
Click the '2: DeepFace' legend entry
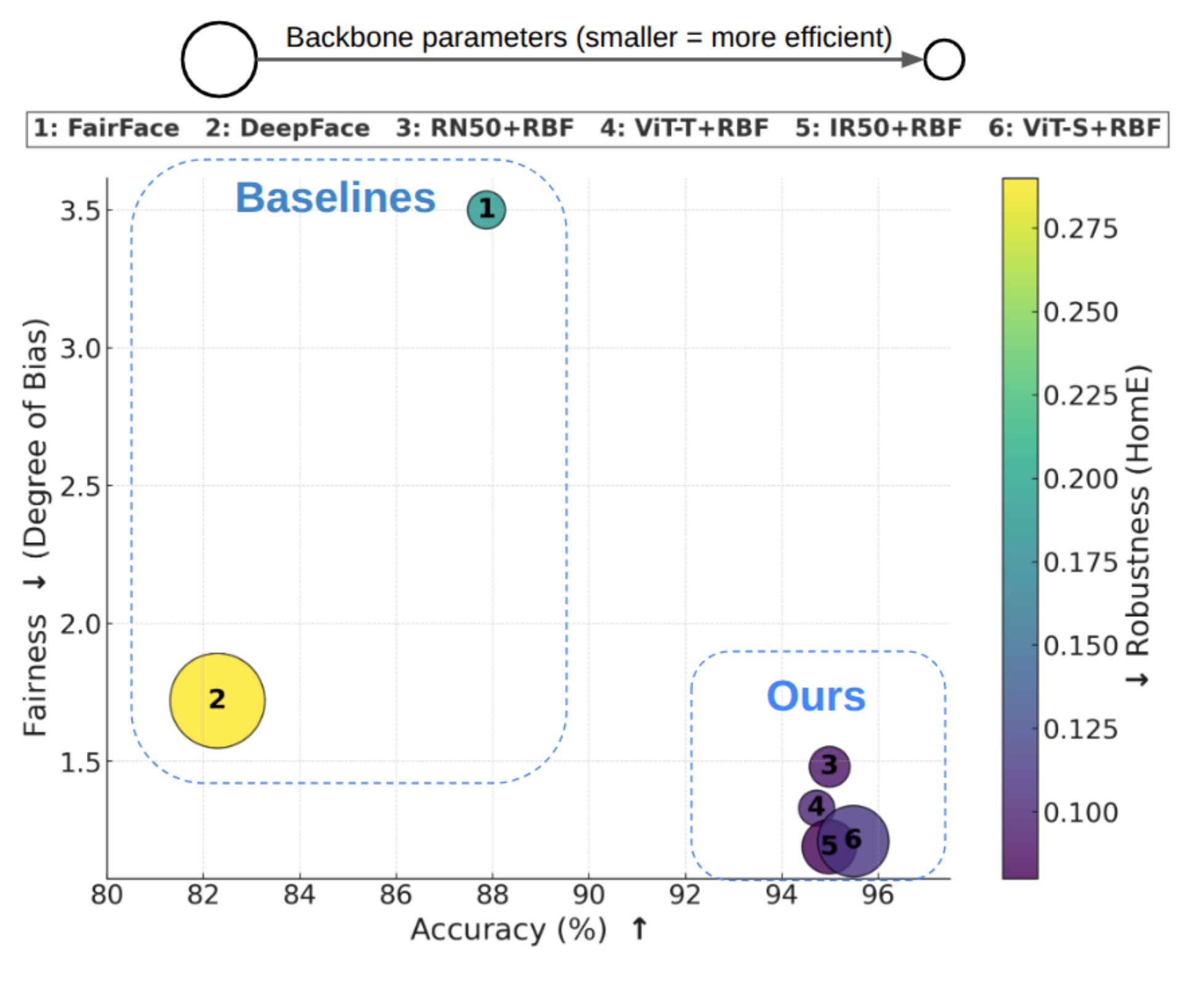[287, 128]
